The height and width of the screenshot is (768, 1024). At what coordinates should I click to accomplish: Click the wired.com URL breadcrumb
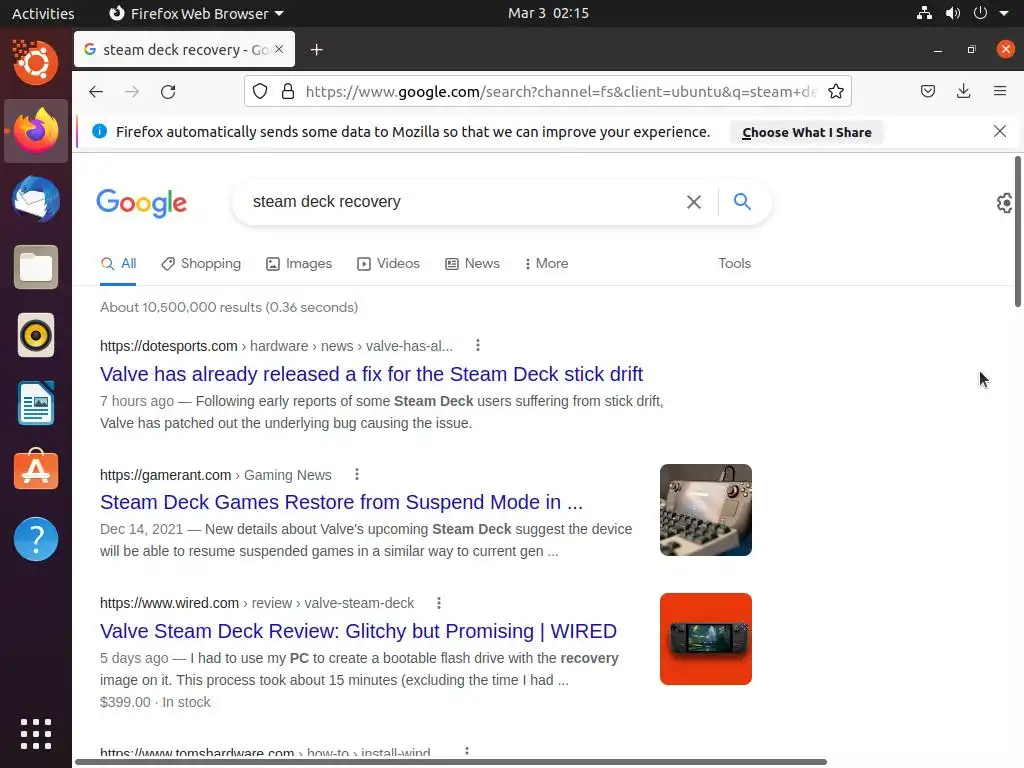[257, 603]
